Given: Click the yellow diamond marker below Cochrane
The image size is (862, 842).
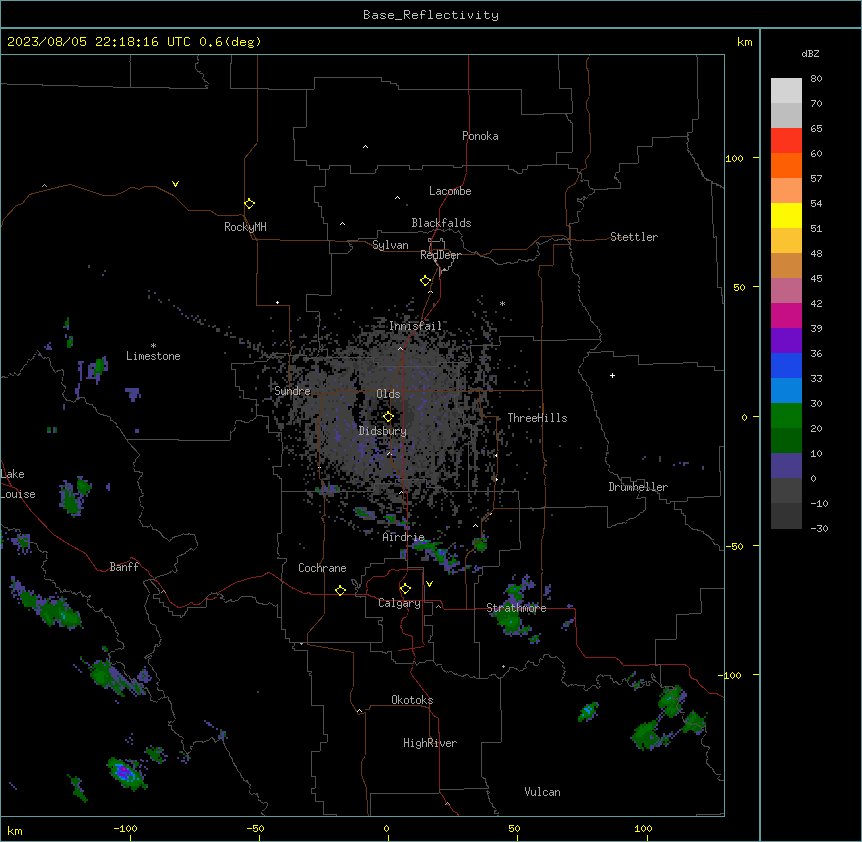Looking at the screenshot, I should (340, 590).
